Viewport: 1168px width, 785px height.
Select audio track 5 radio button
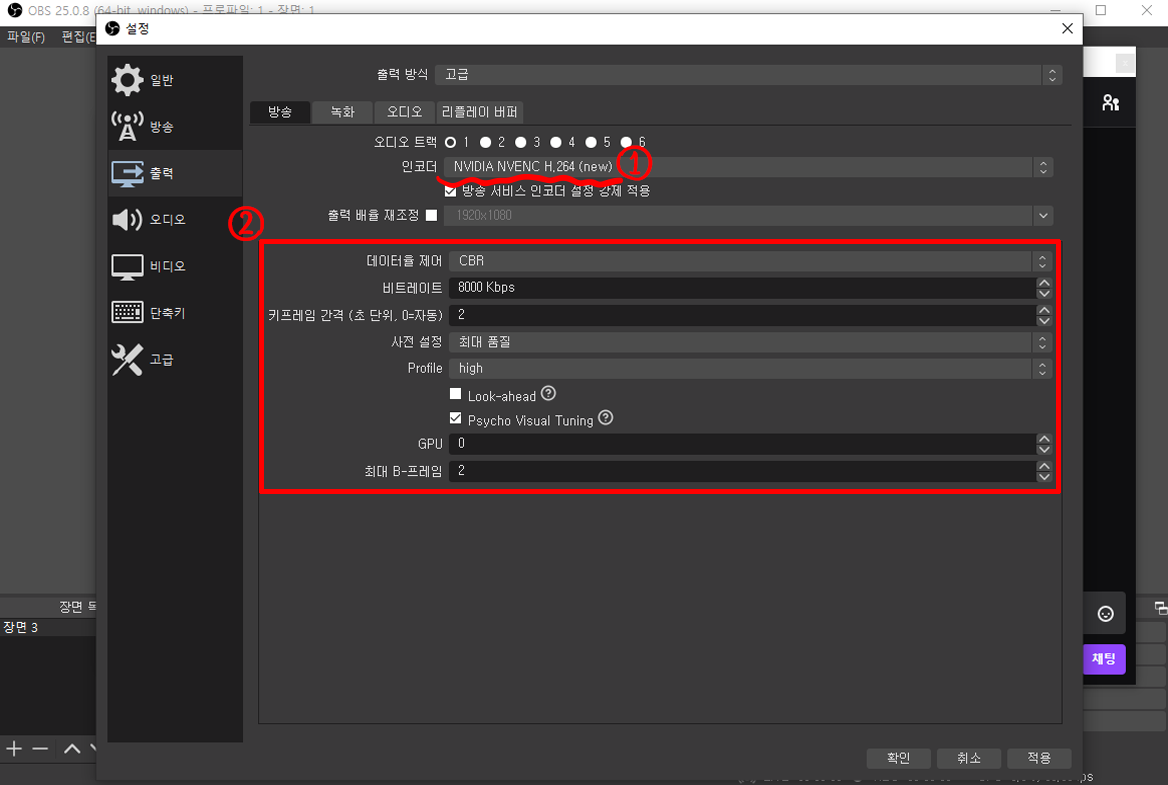tap(591, 142)
